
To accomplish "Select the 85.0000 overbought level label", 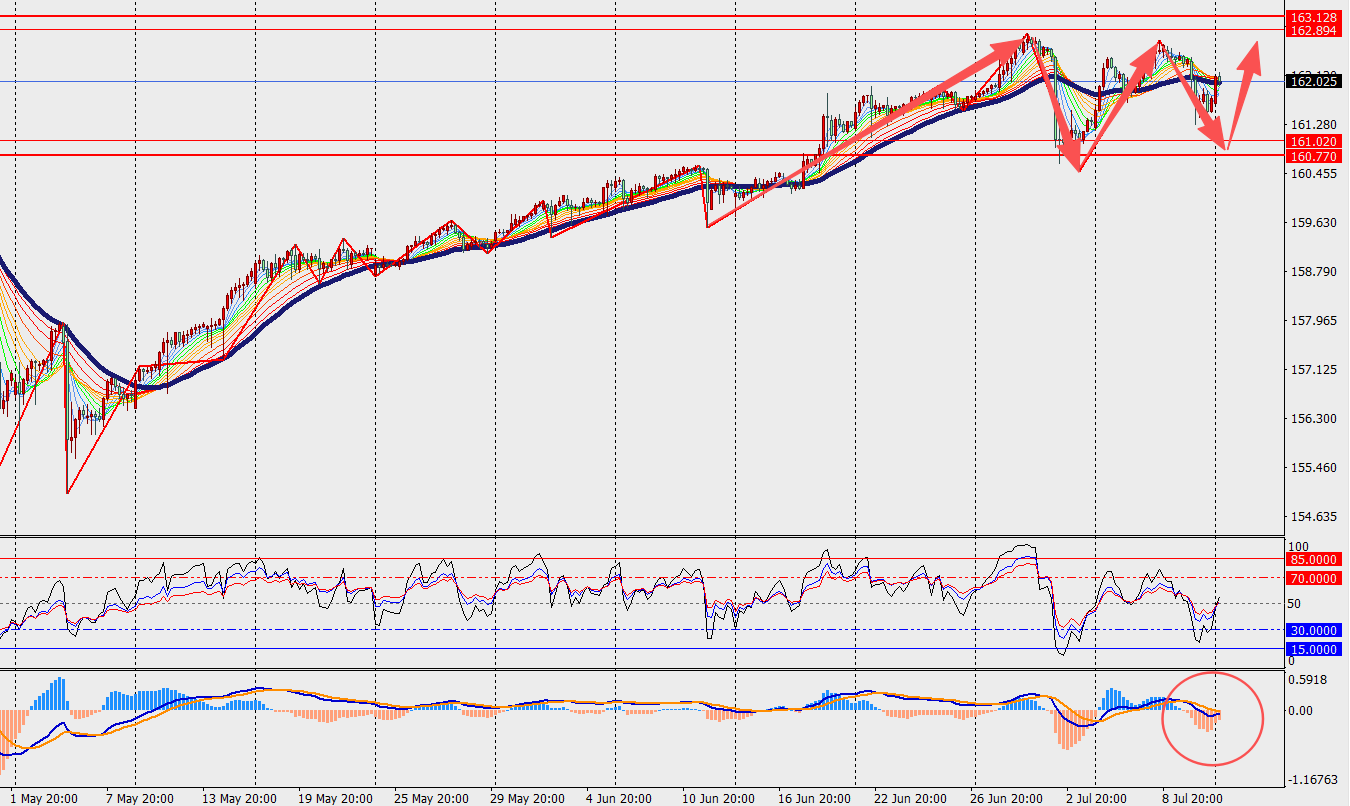I will [1314, 560].
